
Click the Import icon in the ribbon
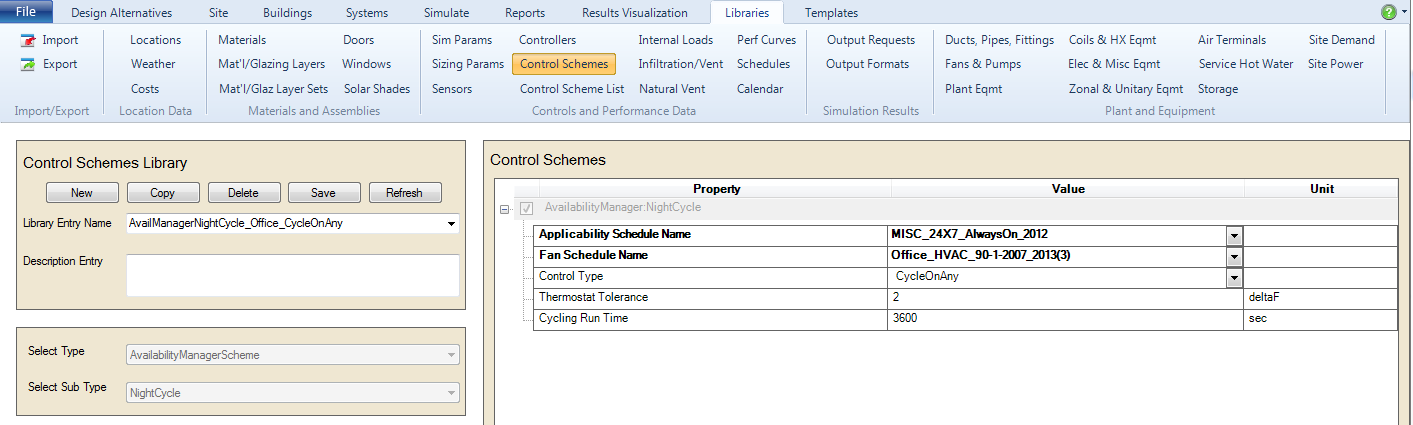click(x=27, y=40)
